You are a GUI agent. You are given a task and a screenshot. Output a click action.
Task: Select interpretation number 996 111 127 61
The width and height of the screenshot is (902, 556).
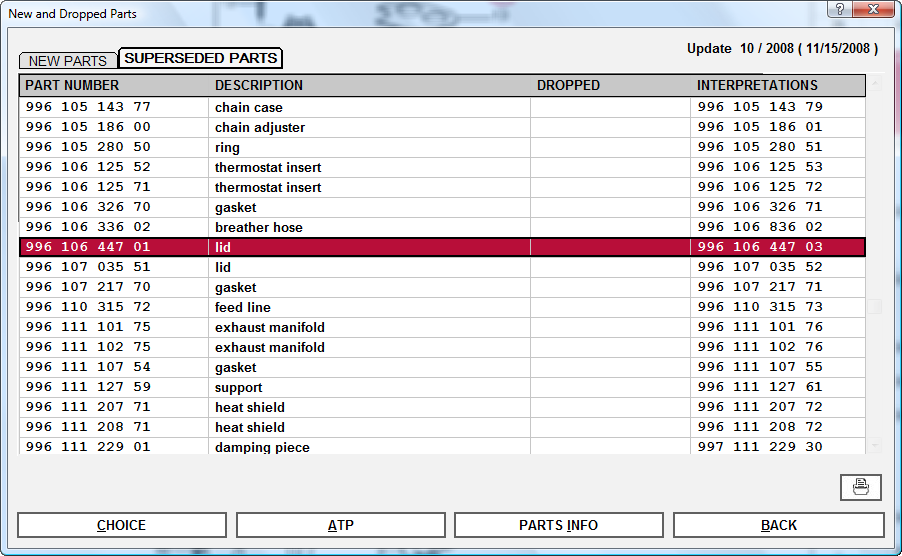[x=760, y=387]
